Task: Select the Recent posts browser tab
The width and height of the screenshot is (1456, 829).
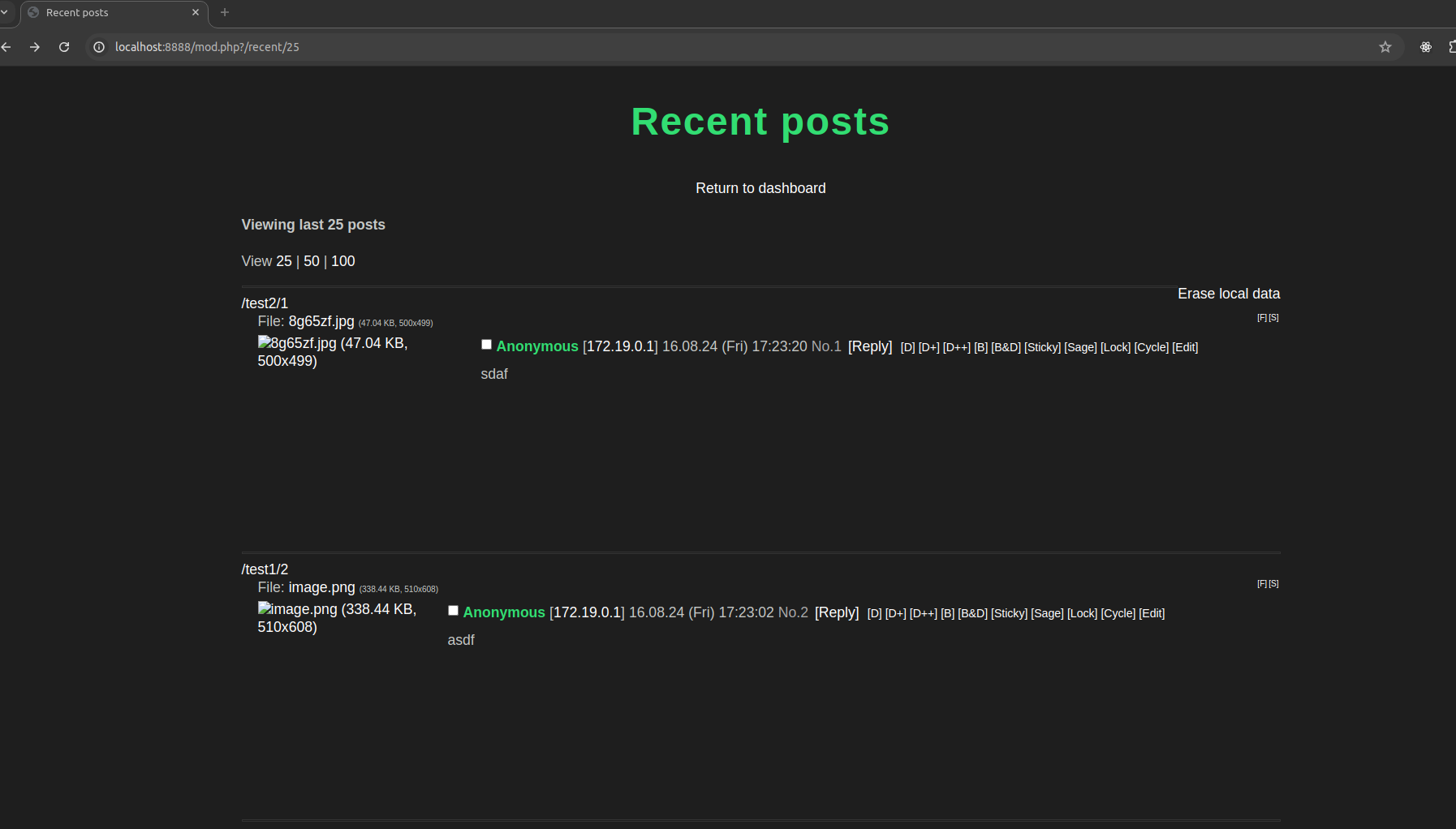Action: (x=114, y=12)
